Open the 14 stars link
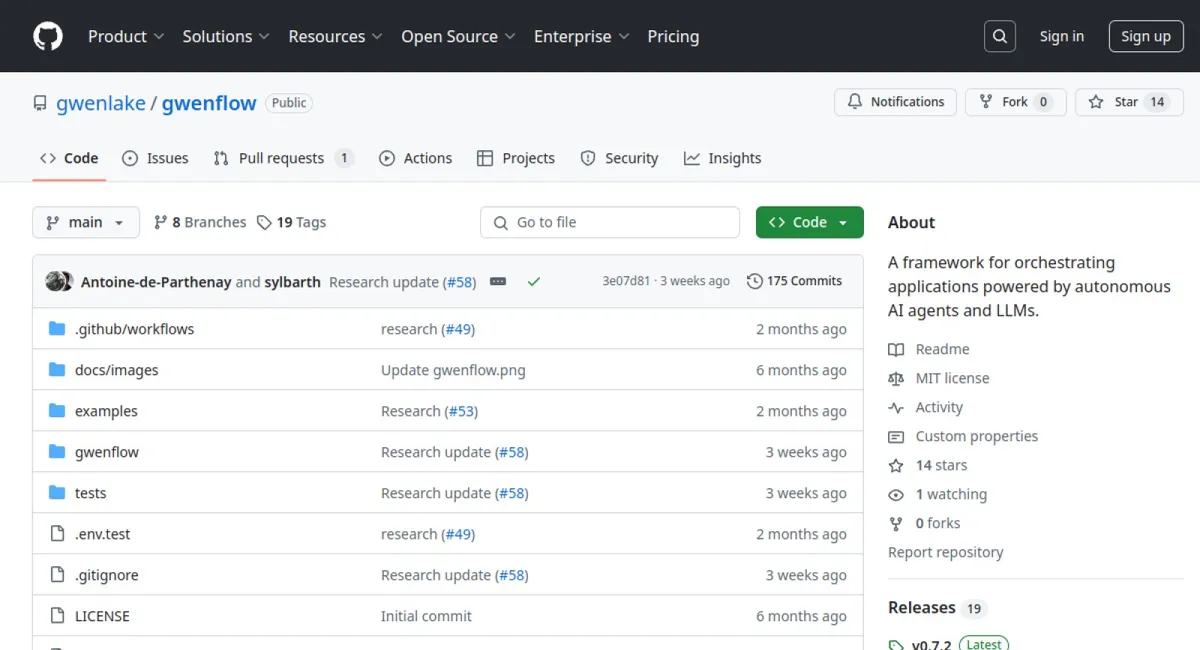The width and height of the screenshot is (1200, 650). click(941, 465)
